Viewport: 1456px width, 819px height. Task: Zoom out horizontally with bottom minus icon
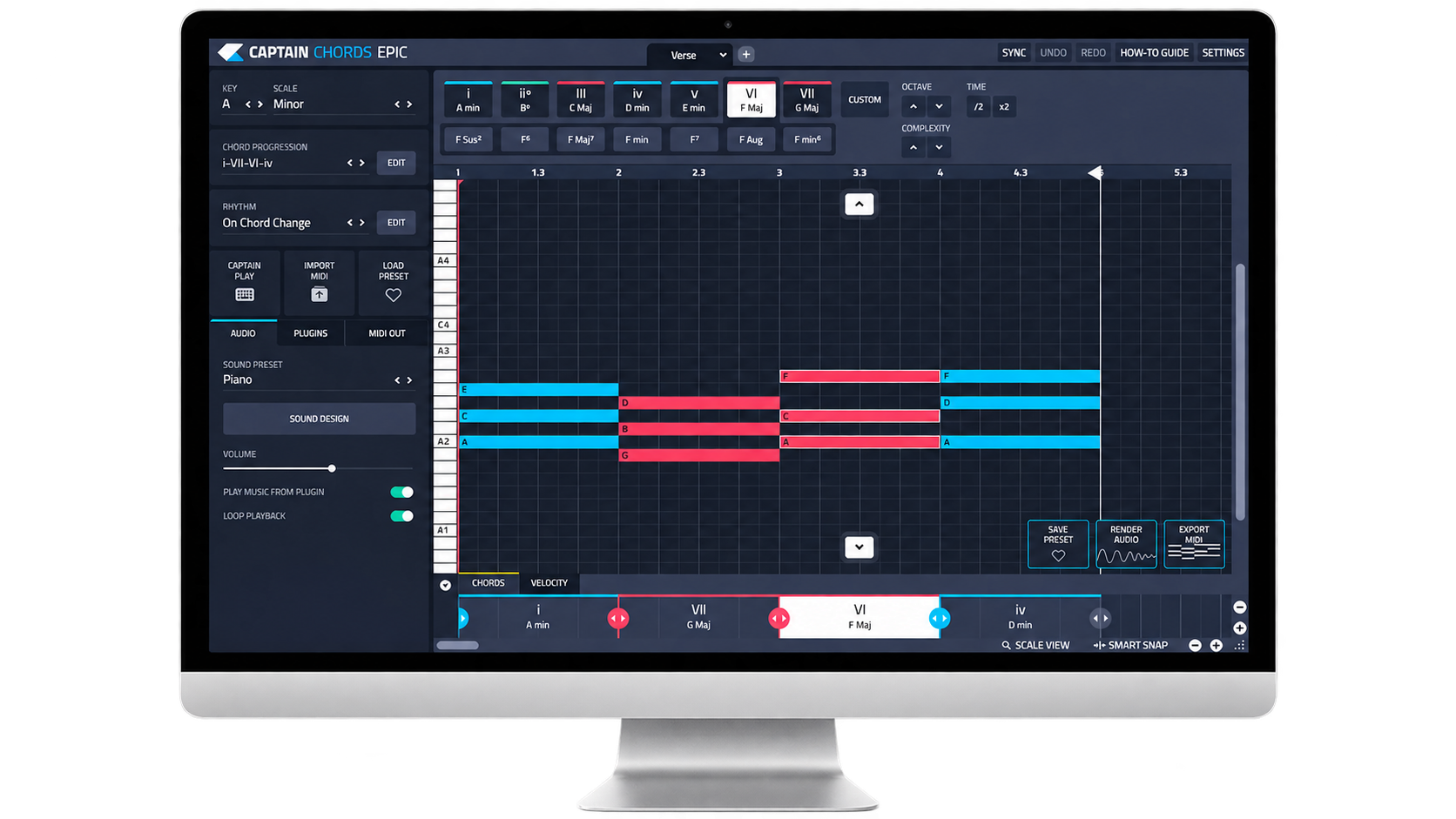(1195, 645)
